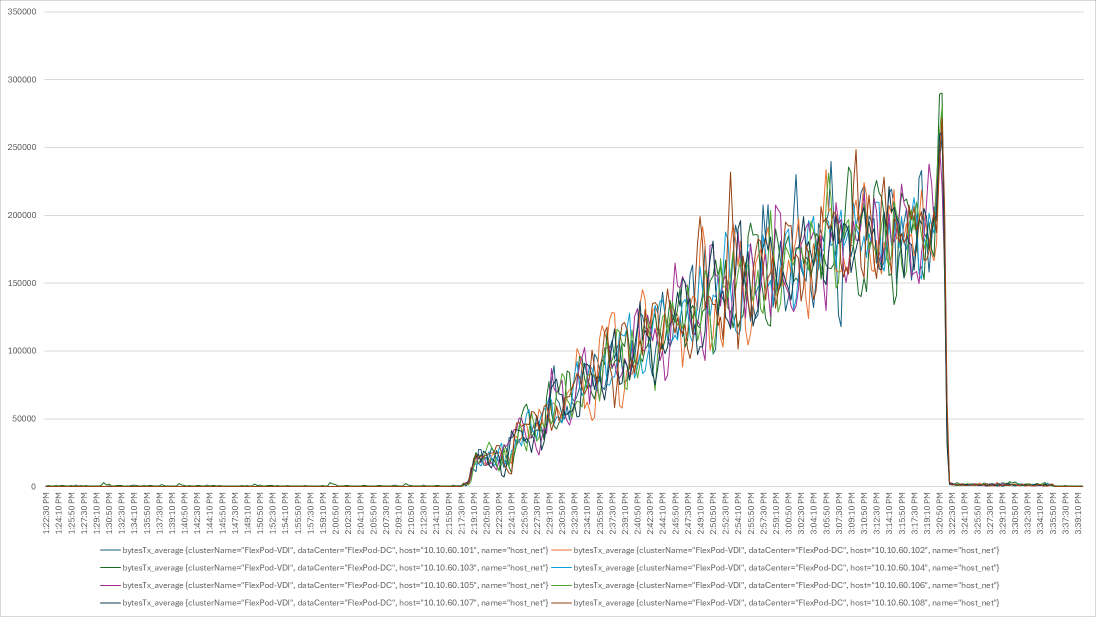Screen dimensions: 1096x617
Task: Select the legend label for host "10.10.60.103"
Action: pyautogui.click(x=335, y=568)
